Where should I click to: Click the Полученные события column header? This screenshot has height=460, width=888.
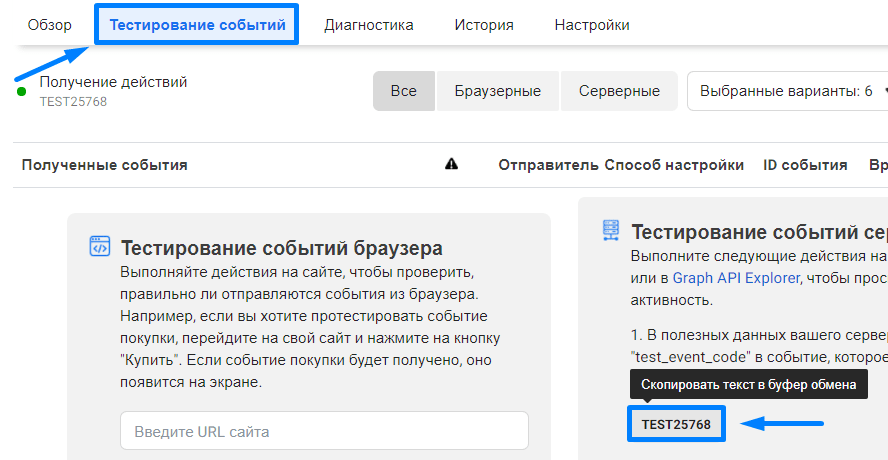[104, 165]
